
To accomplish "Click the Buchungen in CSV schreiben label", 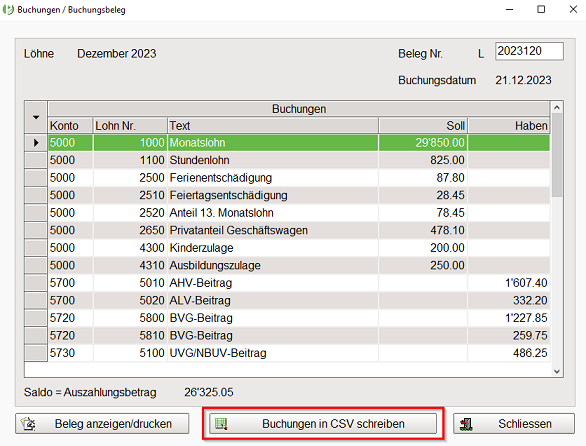I will (333, 424).
